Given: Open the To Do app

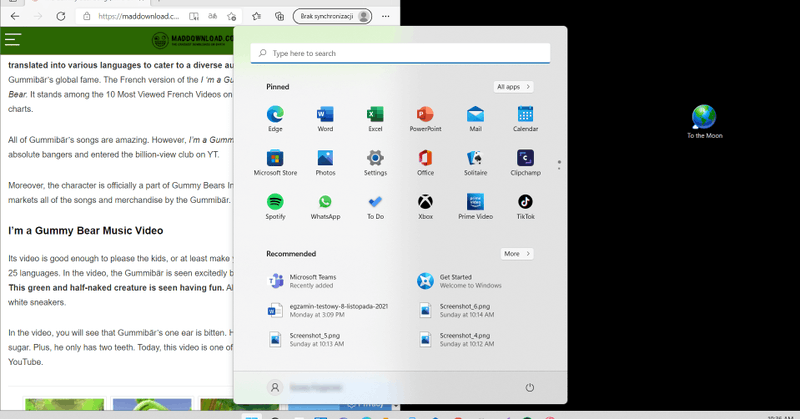Looking at the screenshot, I should point(375,207).
